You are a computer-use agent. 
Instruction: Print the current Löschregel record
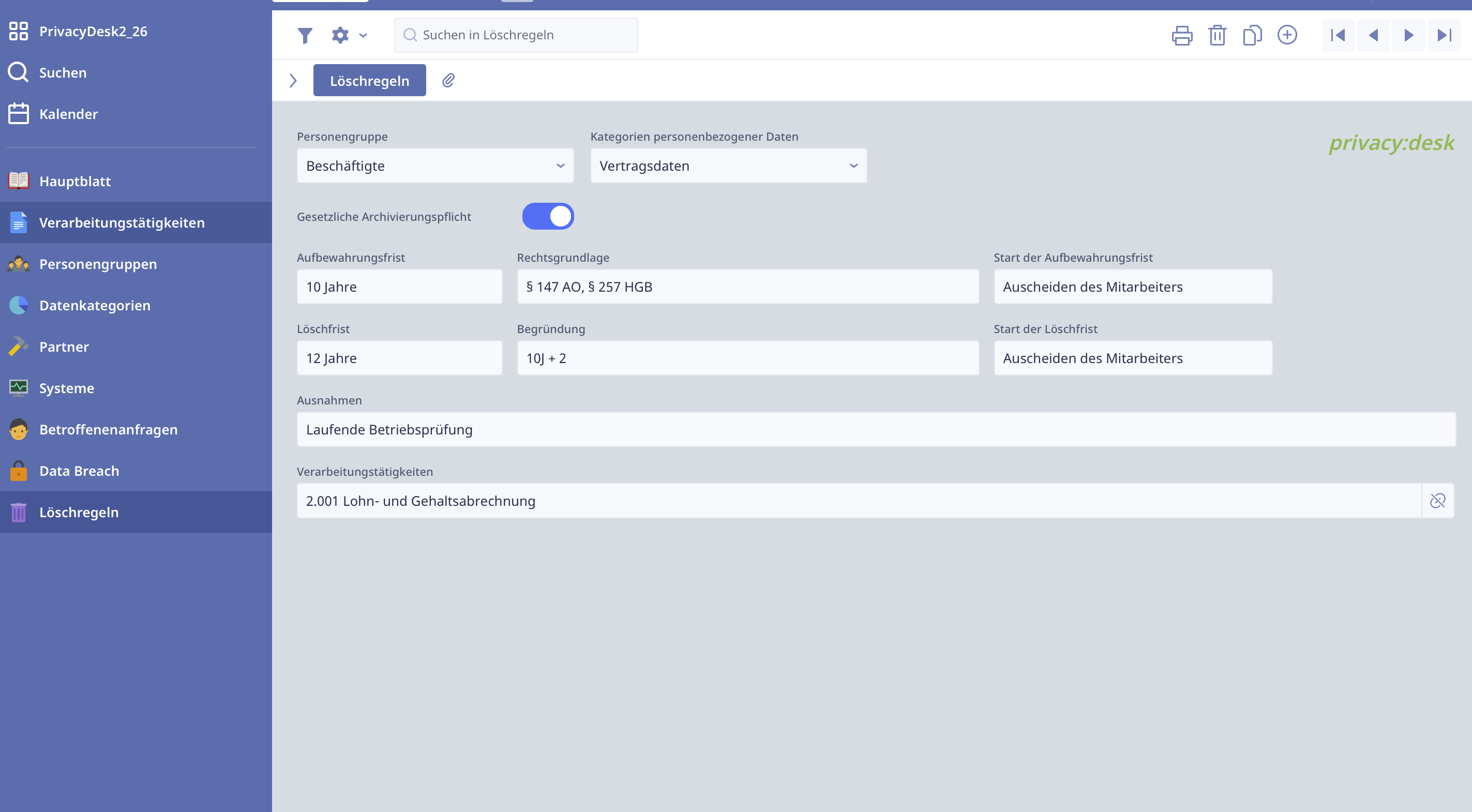[x=1182, y=36]
